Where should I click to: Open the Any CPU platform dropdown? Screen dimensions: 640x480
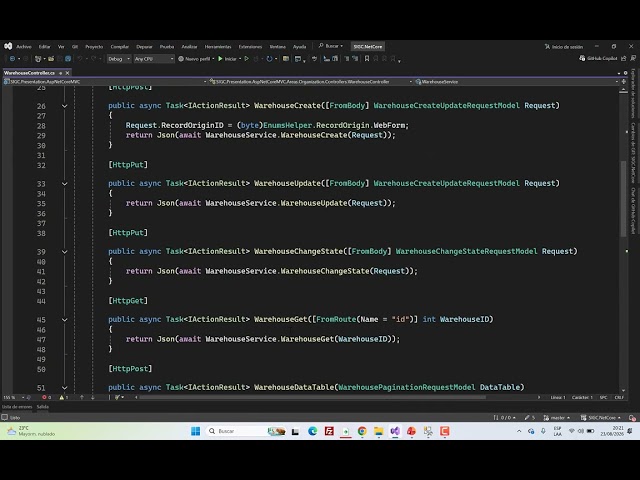point(154,59)
